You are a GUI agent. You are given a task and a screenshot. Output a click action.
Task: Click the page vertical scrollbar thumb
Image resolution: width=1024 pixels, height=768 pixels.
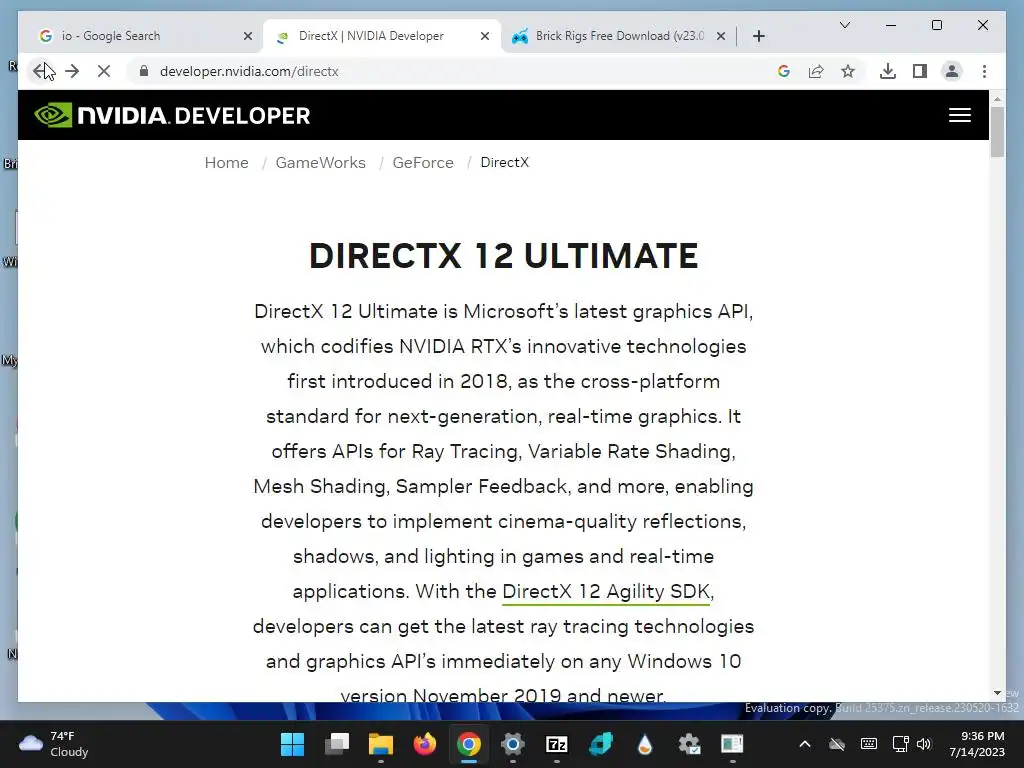(x=997, y=131)
